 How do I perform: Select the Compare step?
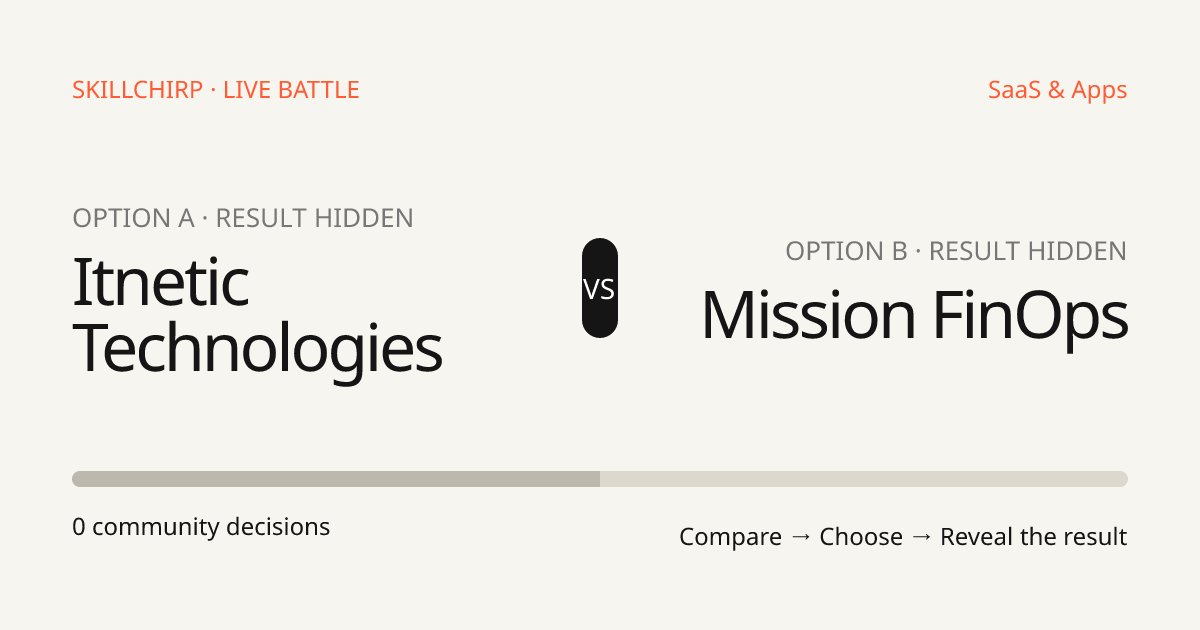pos(730,537)
